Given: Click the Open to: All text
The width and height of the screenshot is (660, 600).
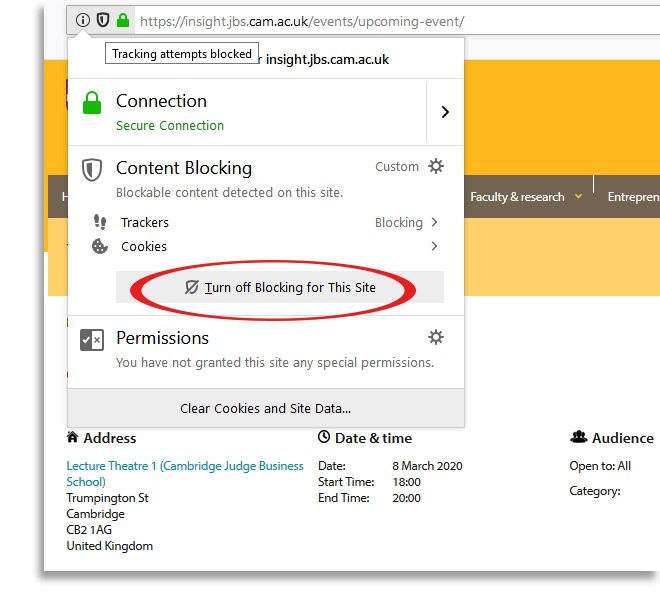Looking at the screenshot, I should click(600, 466).
